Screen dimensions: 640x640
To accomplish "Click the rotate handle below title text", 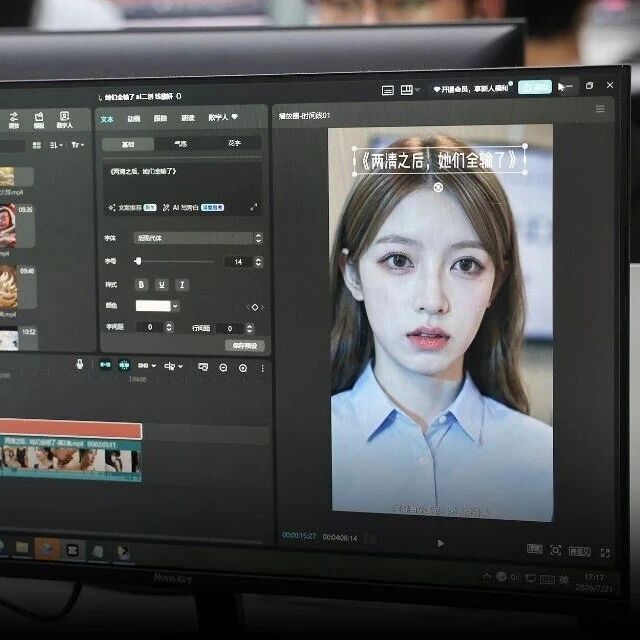I will click(x=438, y=187).
